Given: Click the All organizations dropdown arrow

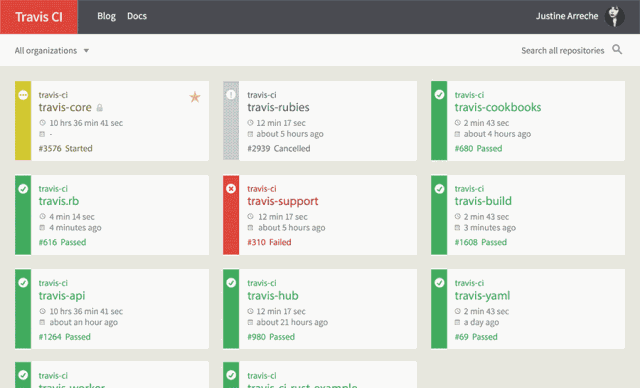Looking at the screenshot, I should [x=86, y=51].
